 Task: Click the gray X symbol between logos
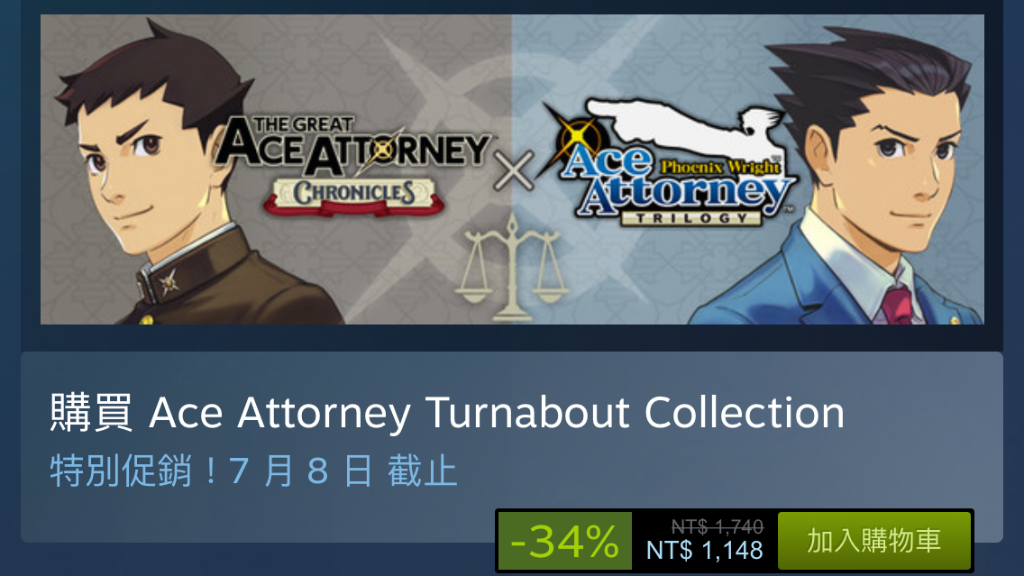pyautogui.click(x=513, y=170)
